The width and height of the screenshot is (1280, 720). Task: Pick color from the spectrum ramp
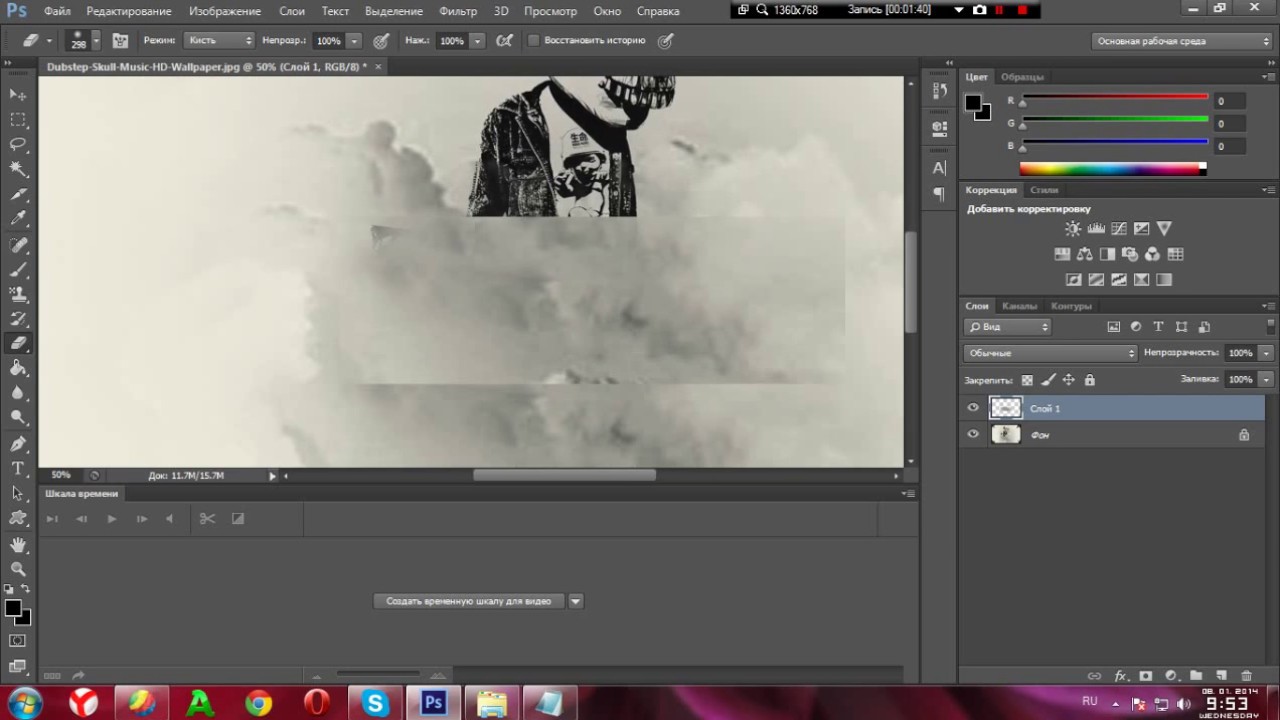(1113, 169)
